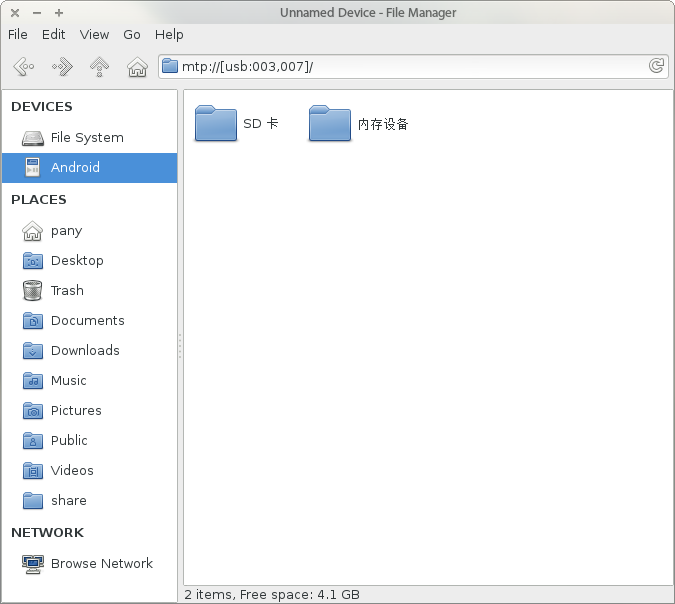
Task: Click the pany home icon in Places
Action: click(32, 231)
